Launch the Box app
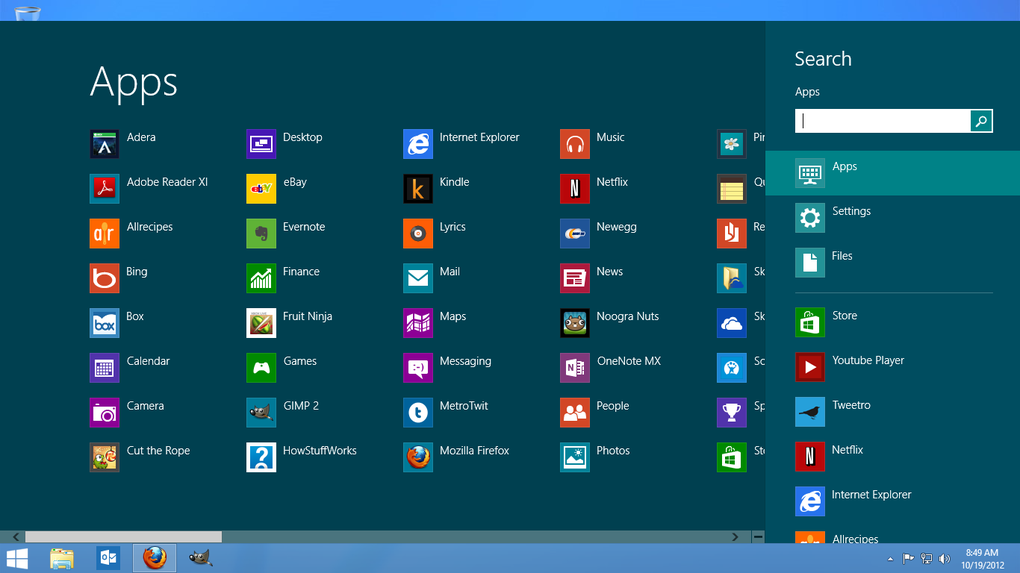This screenshot has width=1020, height=573. pyautogui.click(x=104, y=323)
